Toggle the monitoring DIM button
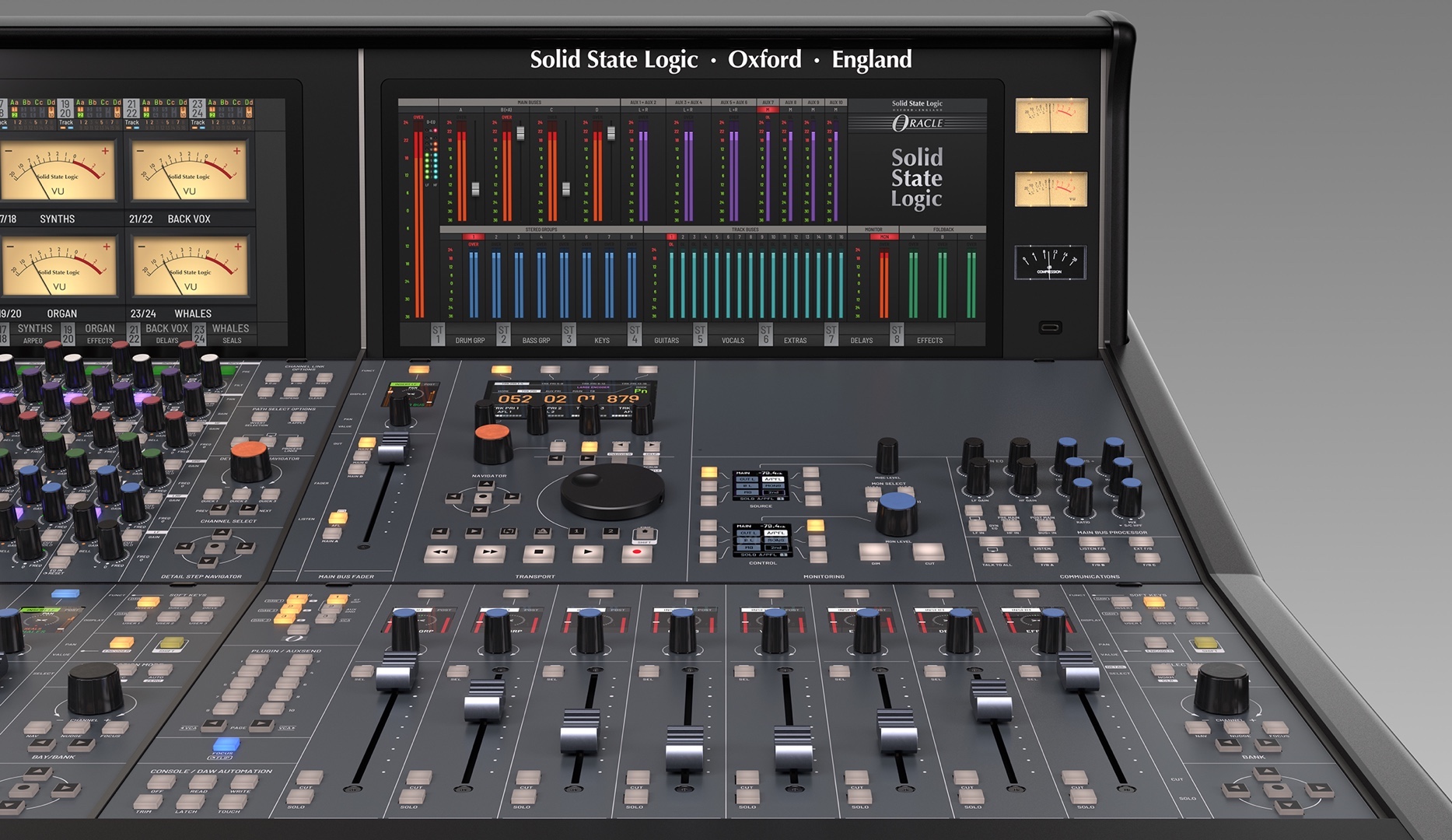This screenshot has height=840, width=1452. tap(875, 551)
